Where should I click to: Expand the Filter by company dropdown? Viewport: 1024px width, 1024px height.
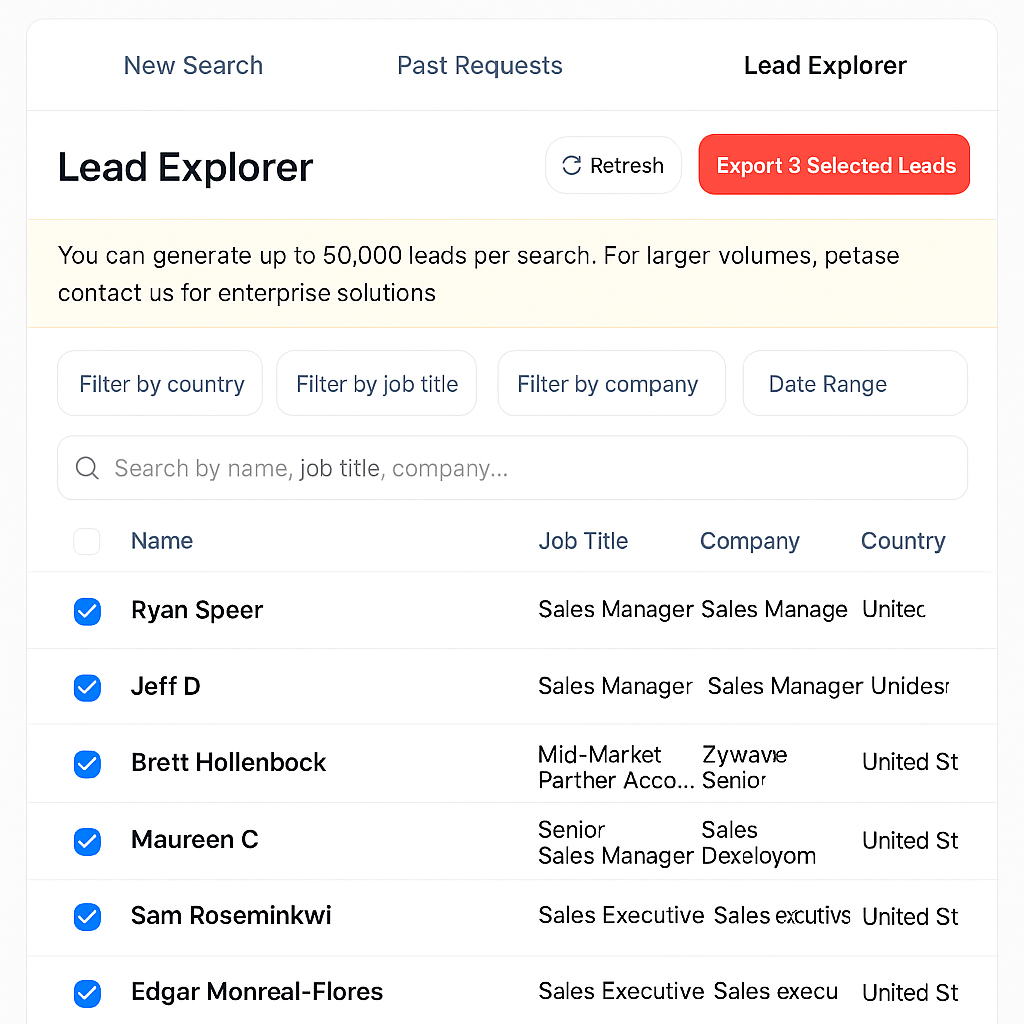coord(611,383)
